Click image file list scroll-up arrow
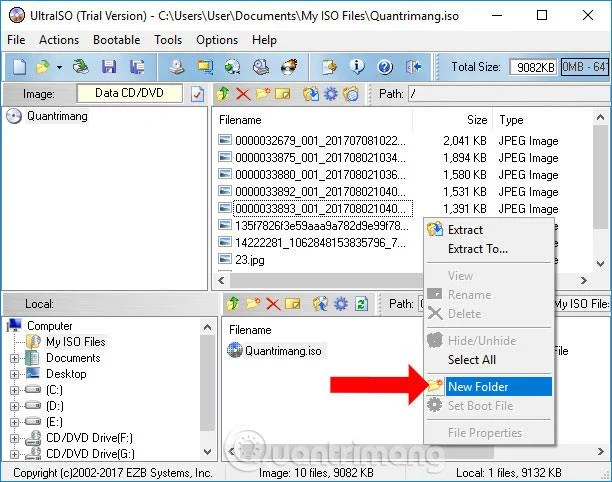This screenshot has height=482, width=612. pos(600,117)
